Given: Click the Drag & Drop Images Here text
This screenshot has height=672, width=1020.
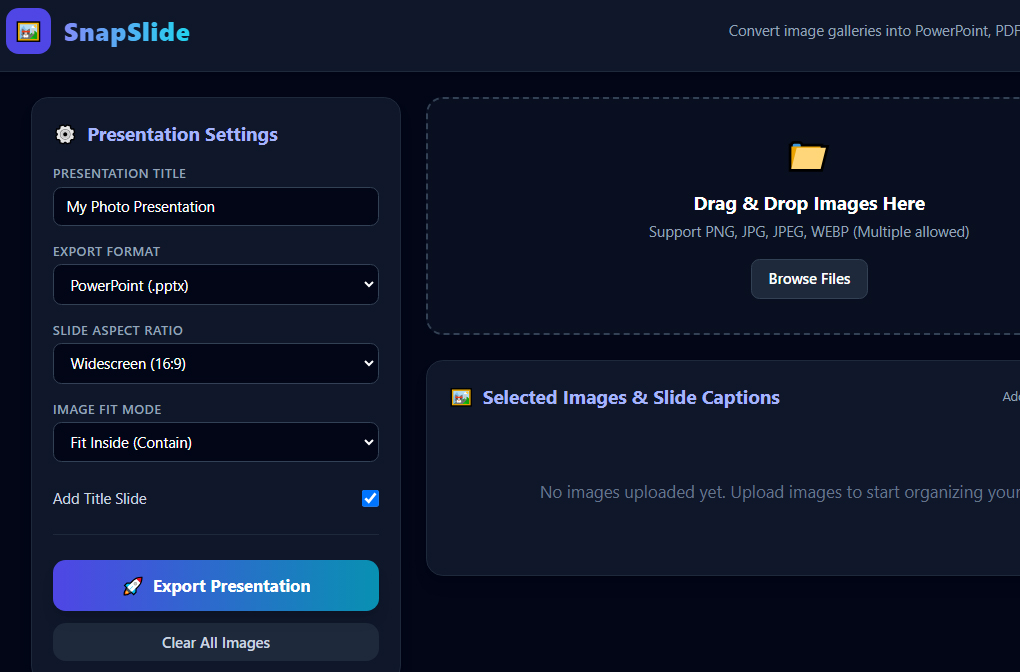Looking at the screenshot, I should [809, 204].
